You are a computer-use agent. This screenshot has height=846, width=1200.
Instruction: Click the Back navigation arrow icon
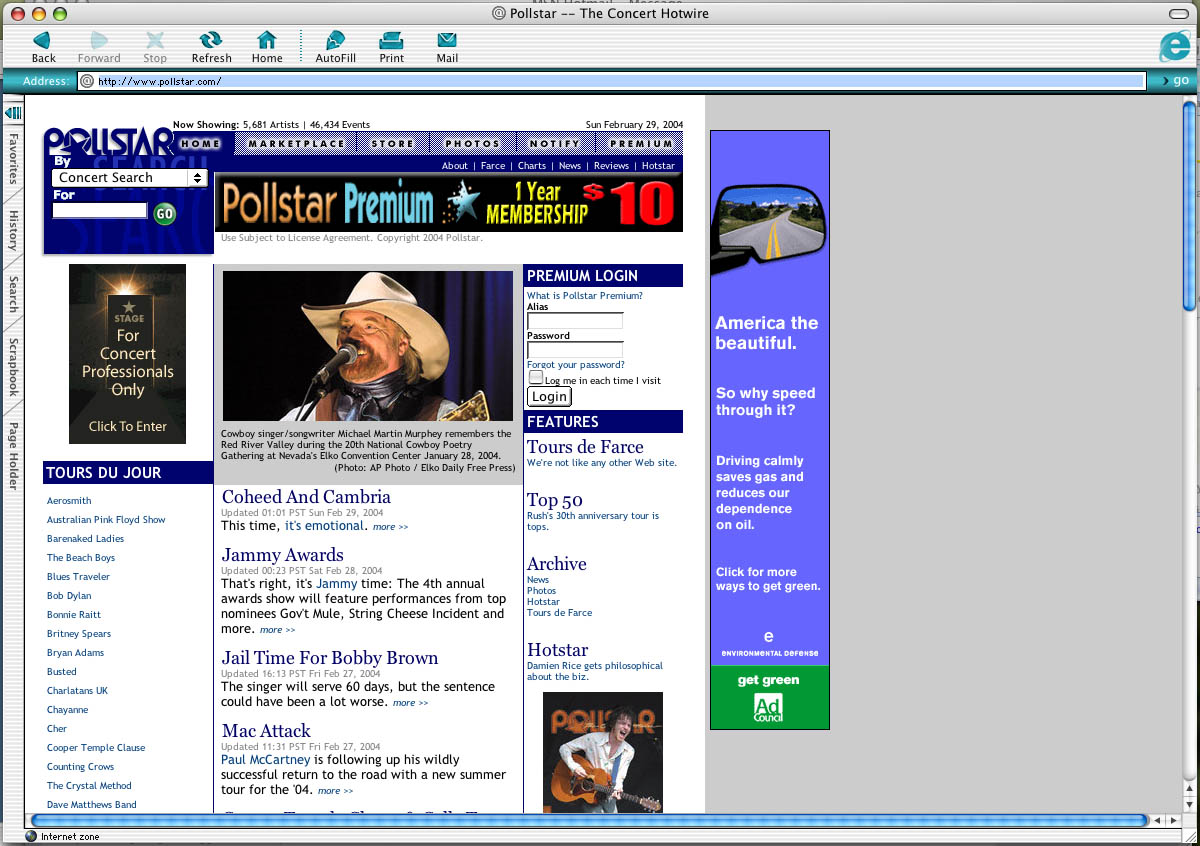click(43, 40)
